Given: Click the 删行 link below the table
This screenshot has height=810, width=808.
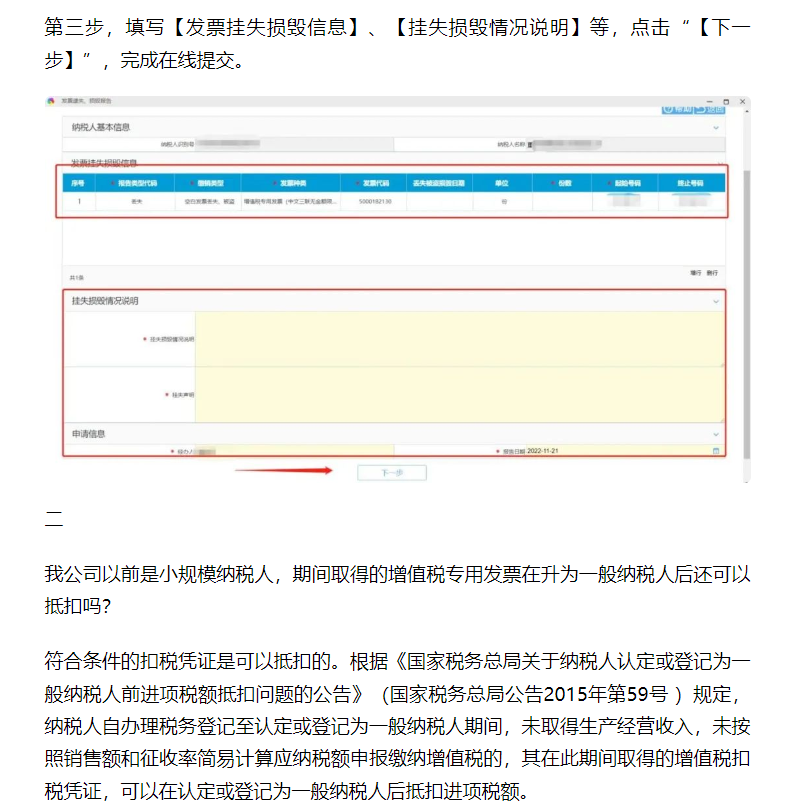Looking at the screenshot, I should (712, 272).
